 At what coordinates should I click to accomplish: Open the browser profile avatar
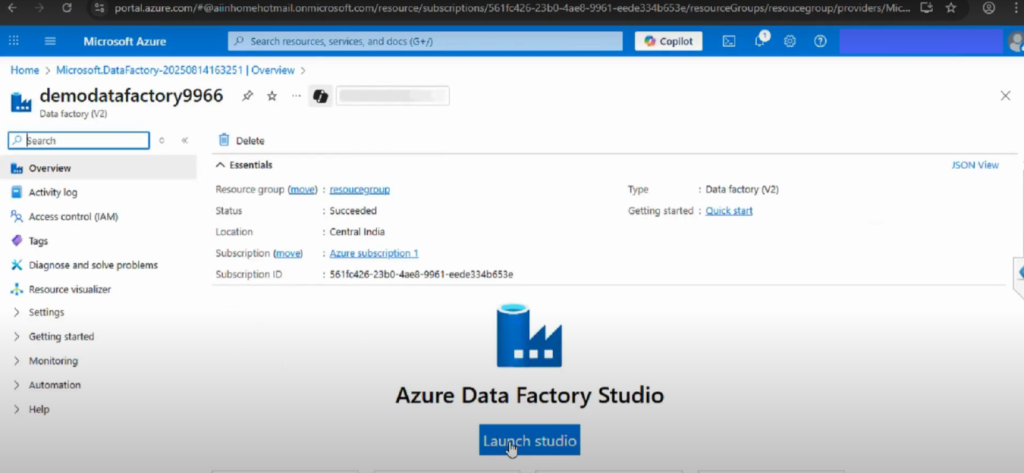pos(989,8)
